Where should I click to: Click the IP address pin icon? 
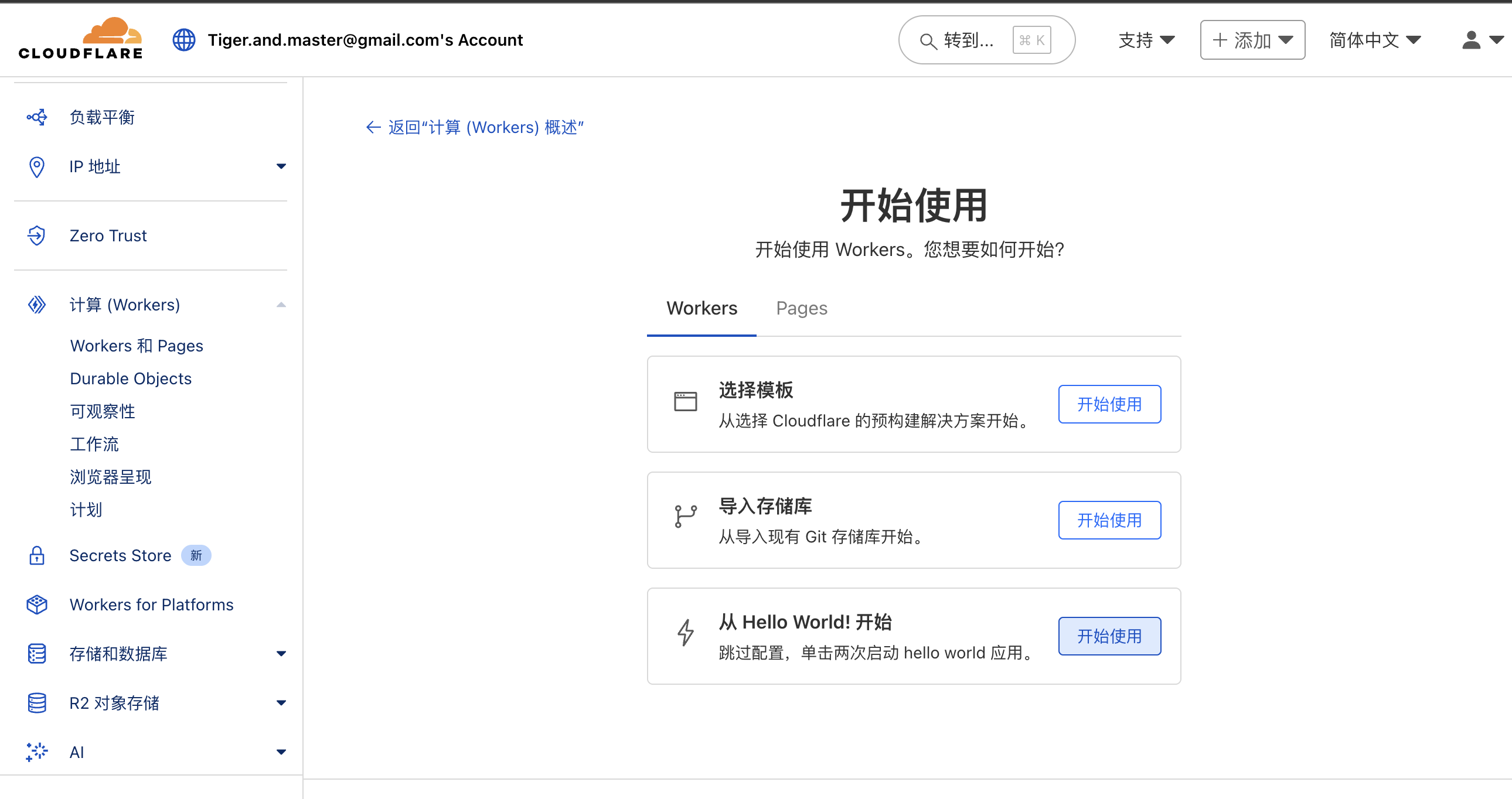tap(36, 166)
